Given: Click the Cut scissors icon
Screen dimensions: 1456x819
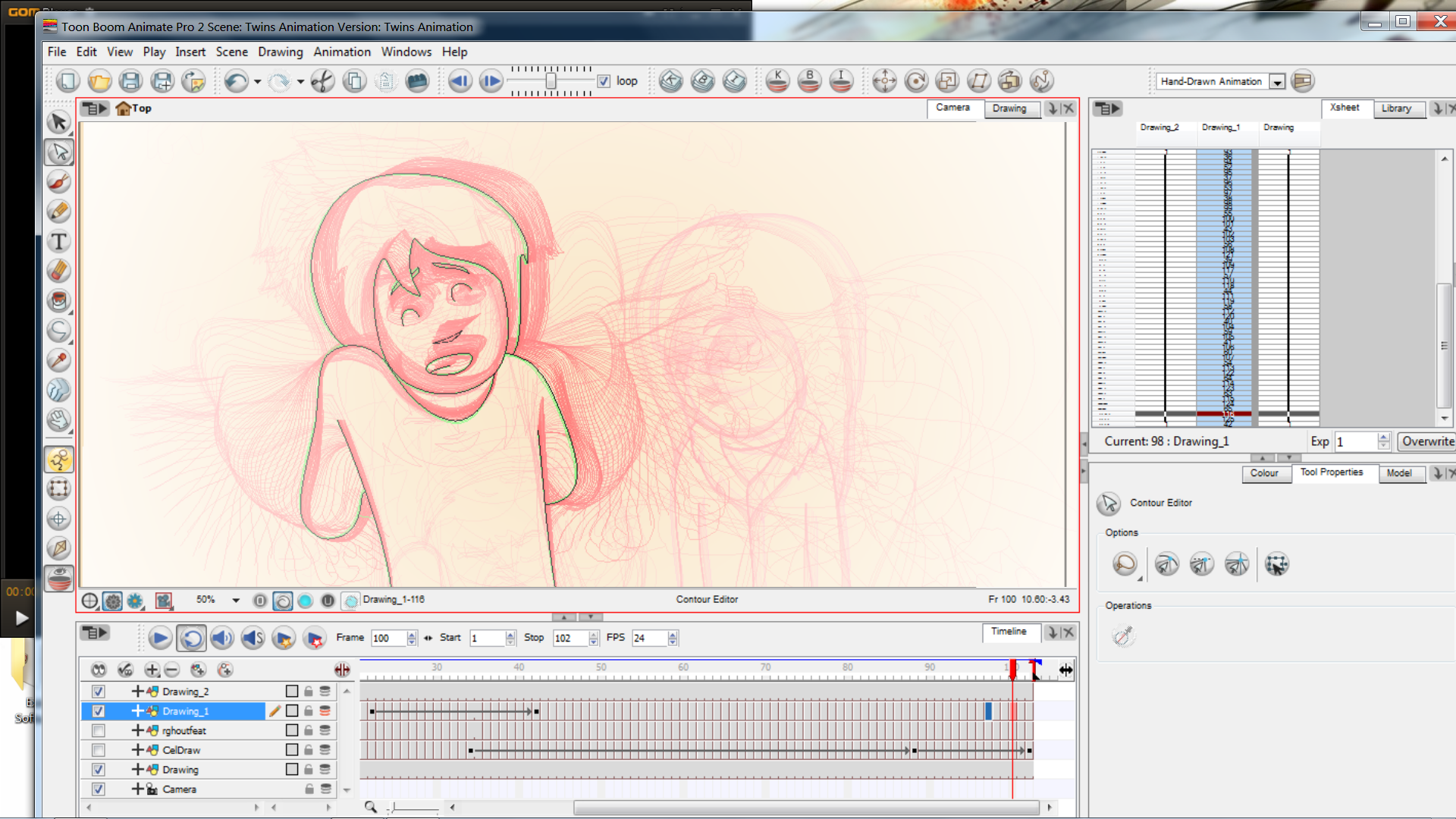Looking at the screenshot, I should pyautogui.click(x=323, y=81).
